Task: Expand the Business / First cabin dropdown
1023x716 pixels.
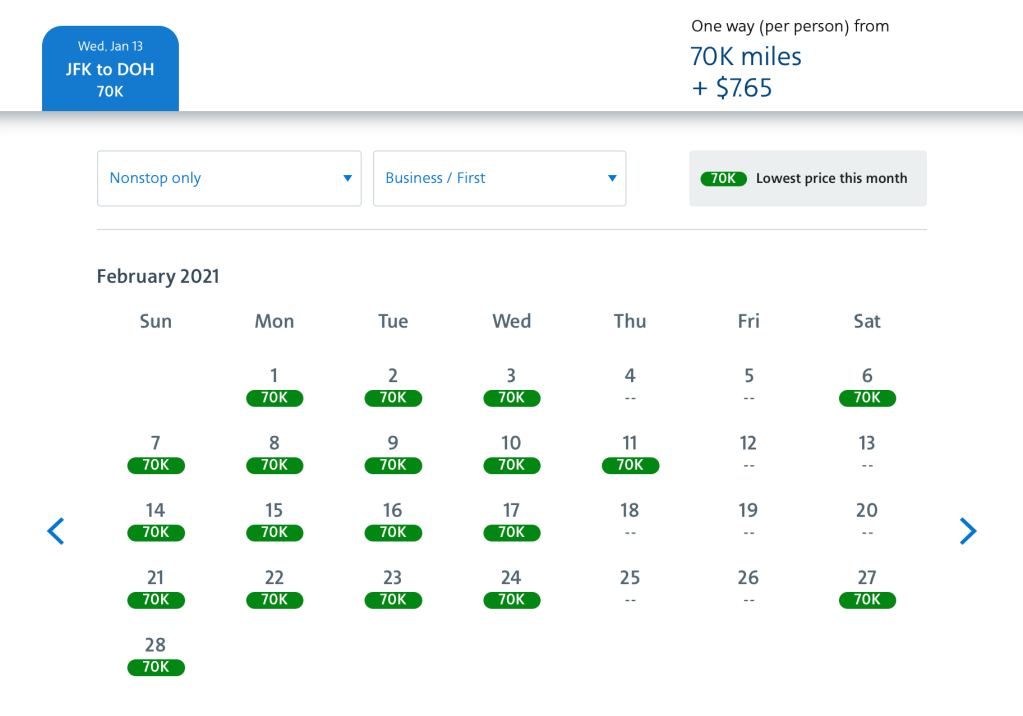Action: [499, 178]
